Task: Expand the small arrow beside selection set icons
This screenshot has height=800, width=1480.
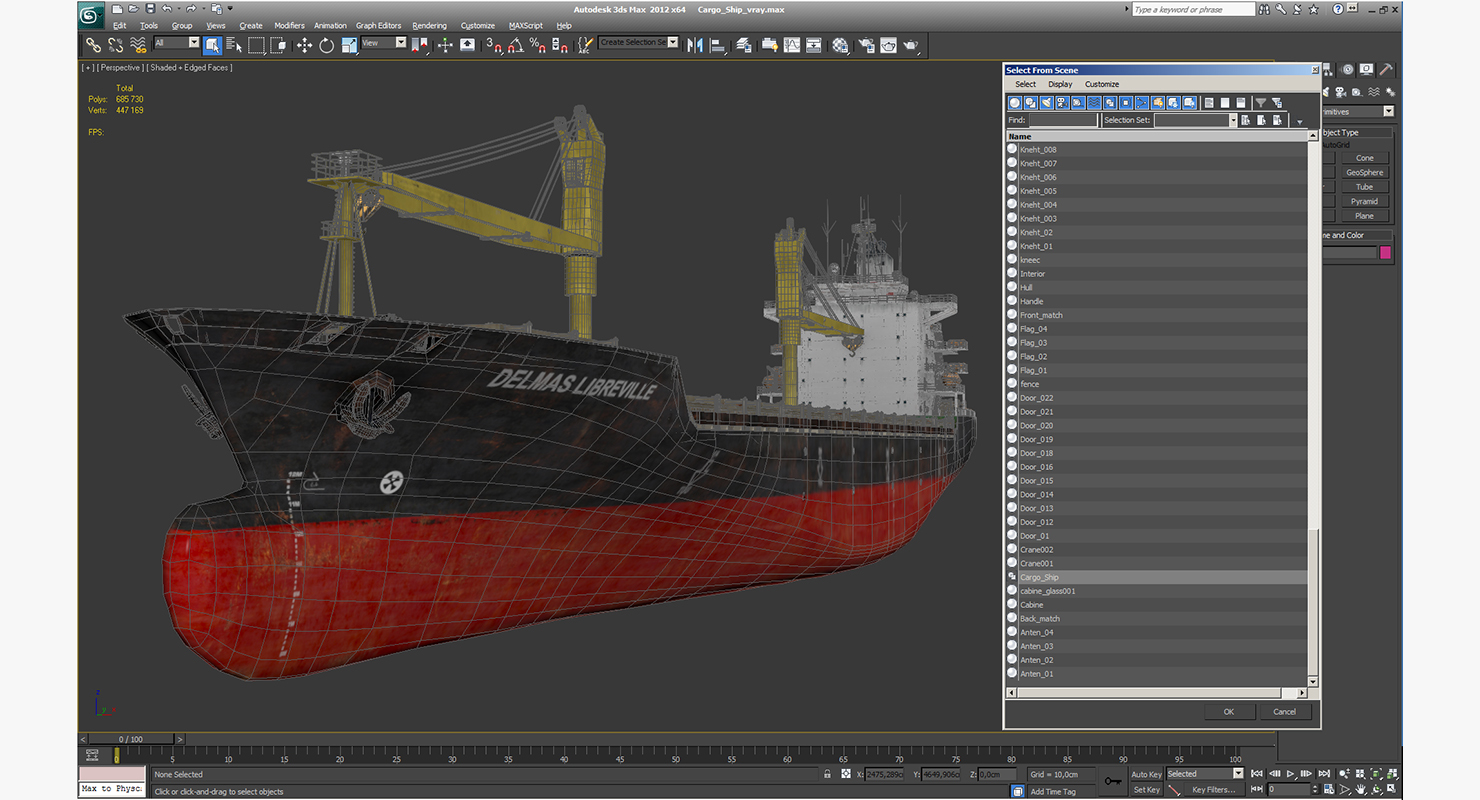Action: [x=1300, y=122]
